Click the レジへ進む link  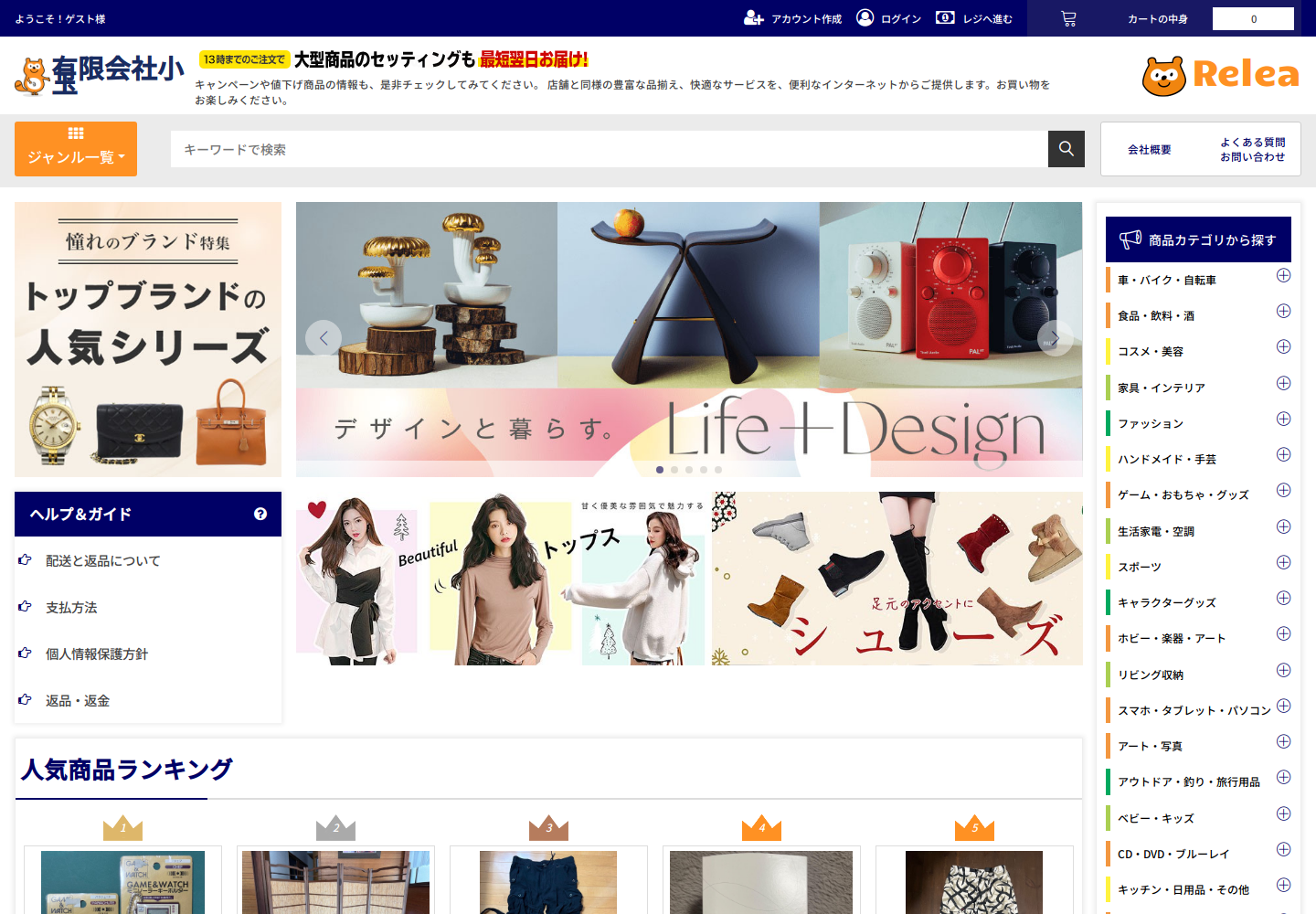[987, 18]
